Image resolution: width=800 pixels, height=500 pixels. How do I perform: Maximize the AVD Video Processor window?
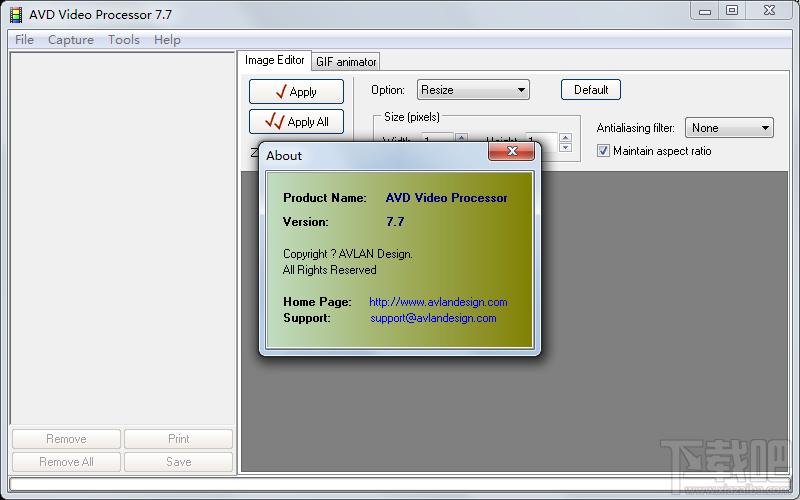pyautogui.click(x=732, y=11)
